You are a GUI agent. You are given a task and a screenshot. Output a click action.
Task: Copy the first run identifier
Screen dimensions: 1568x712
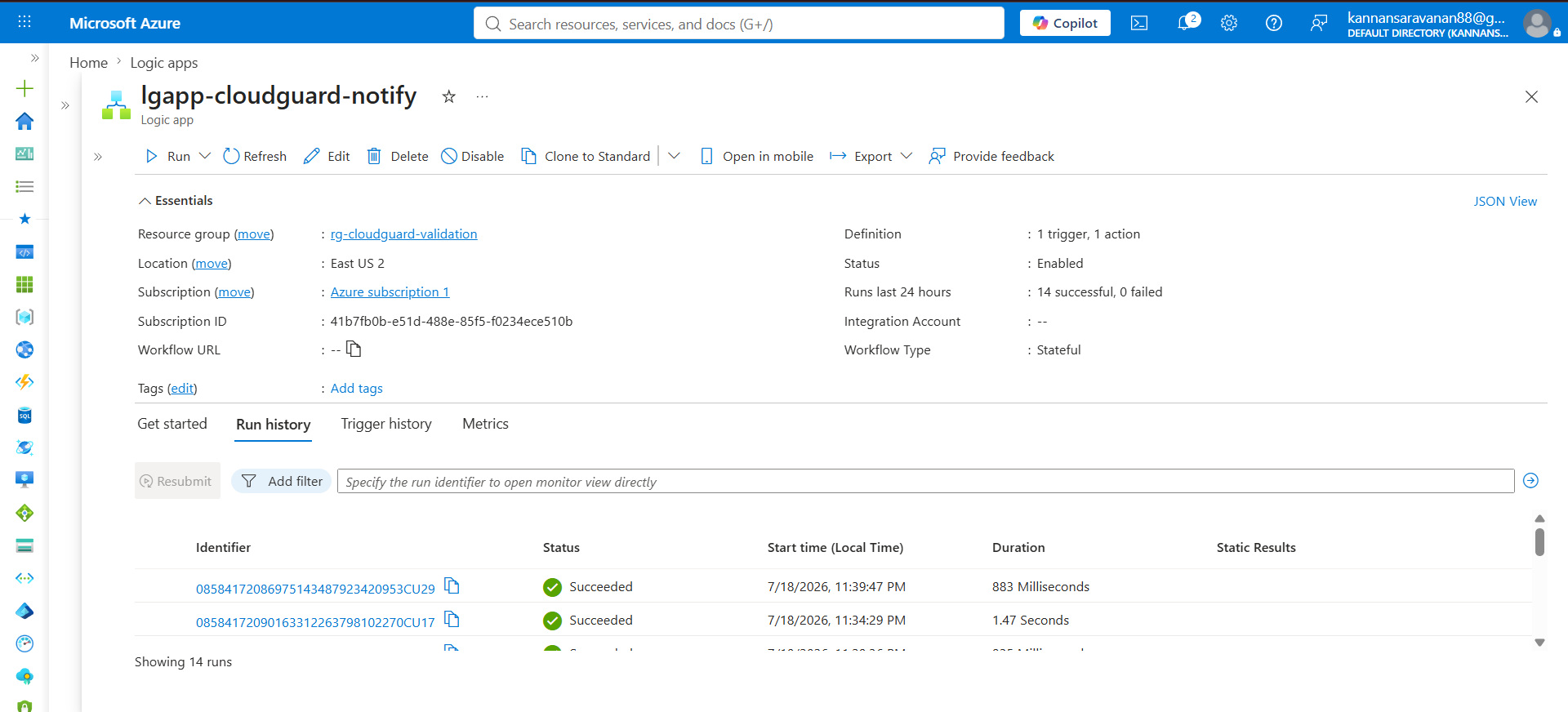pyautogui.click(x=452, y=586)
